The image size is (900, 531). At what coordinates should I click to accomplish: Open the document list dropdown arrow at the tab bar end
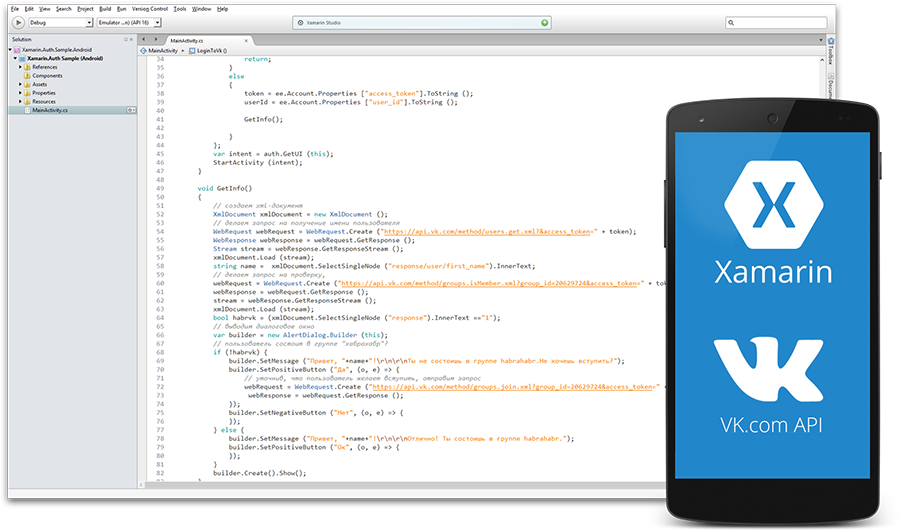pyautogui.click(x=821, y=40)
